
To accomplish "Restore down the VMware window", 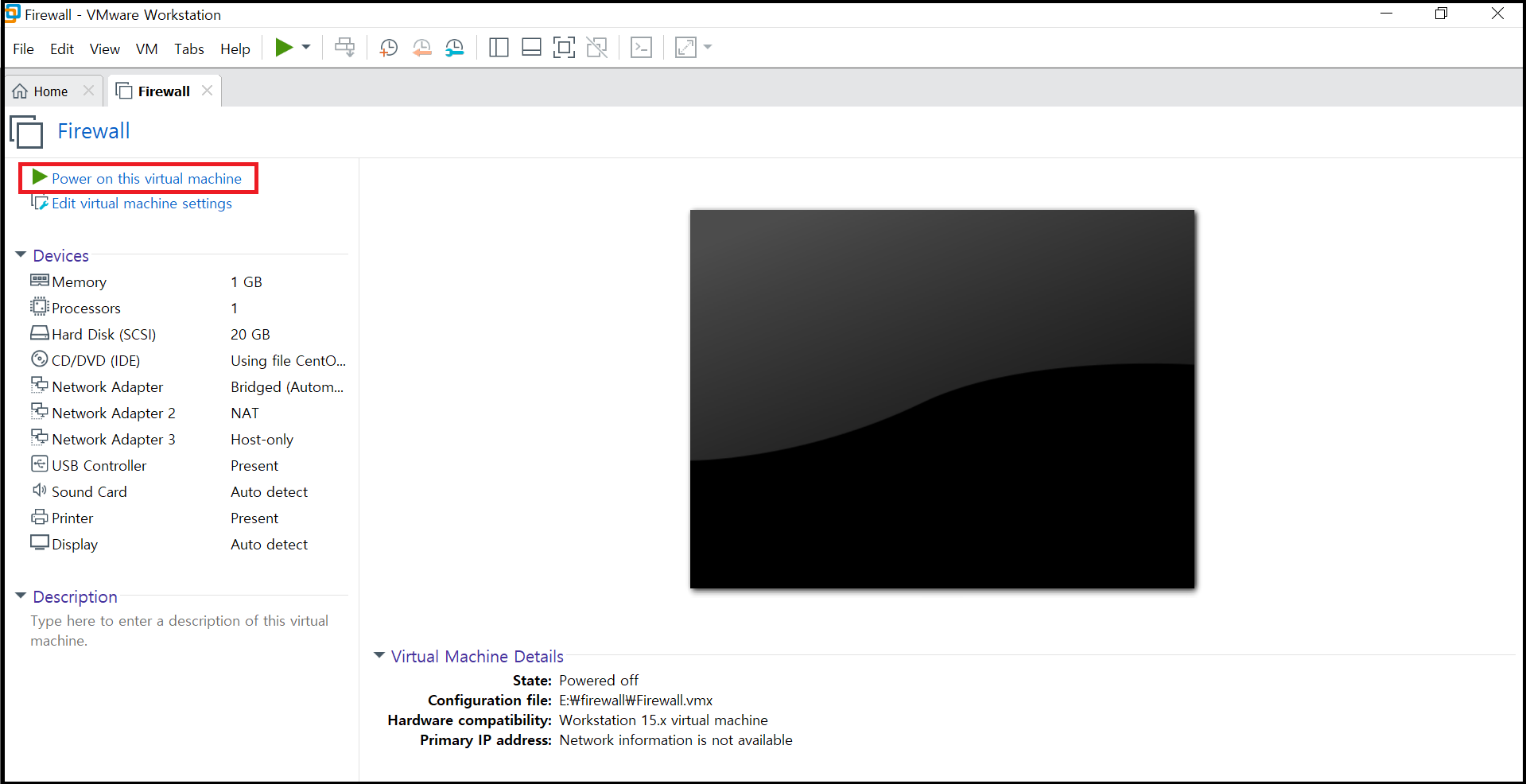I will [x=1442, y=14].
